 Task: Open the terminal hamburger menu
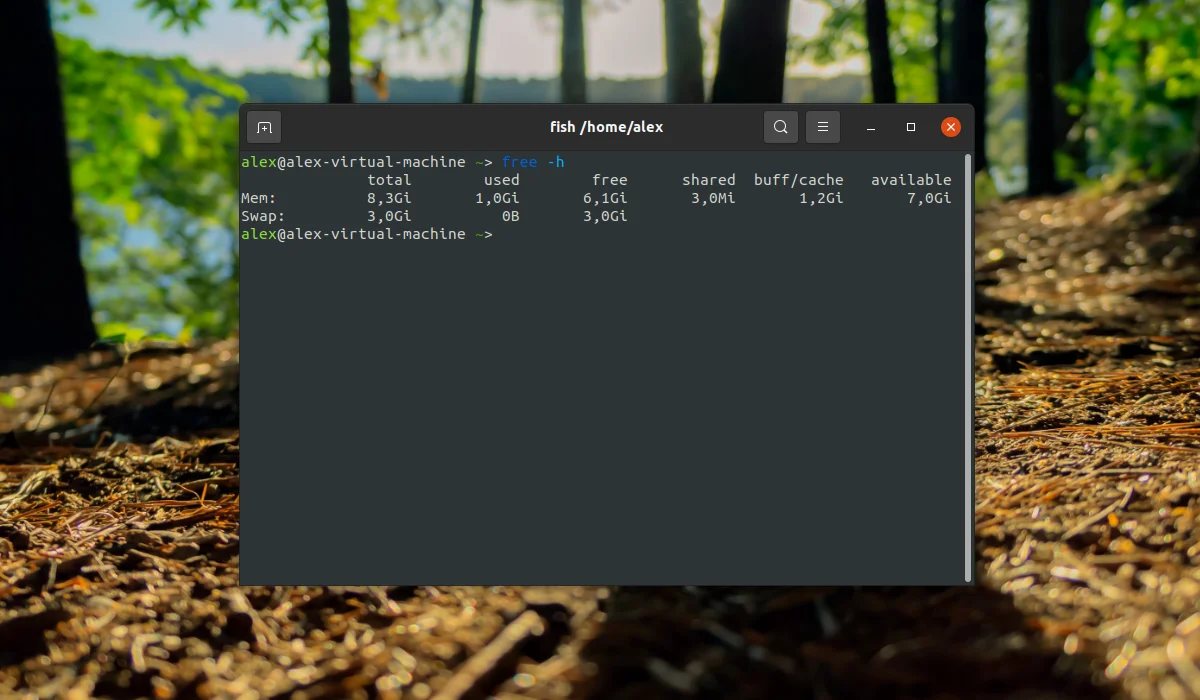[x=823, y=127]
